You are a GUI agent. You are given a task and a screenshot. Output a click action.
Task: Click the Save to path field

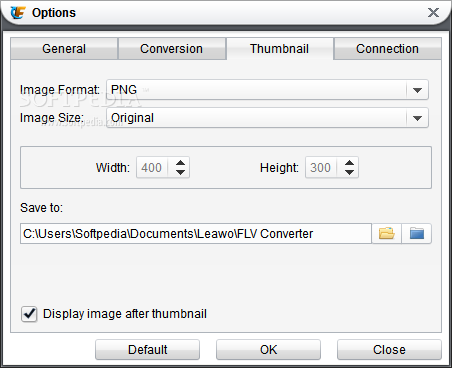(196, 233)
